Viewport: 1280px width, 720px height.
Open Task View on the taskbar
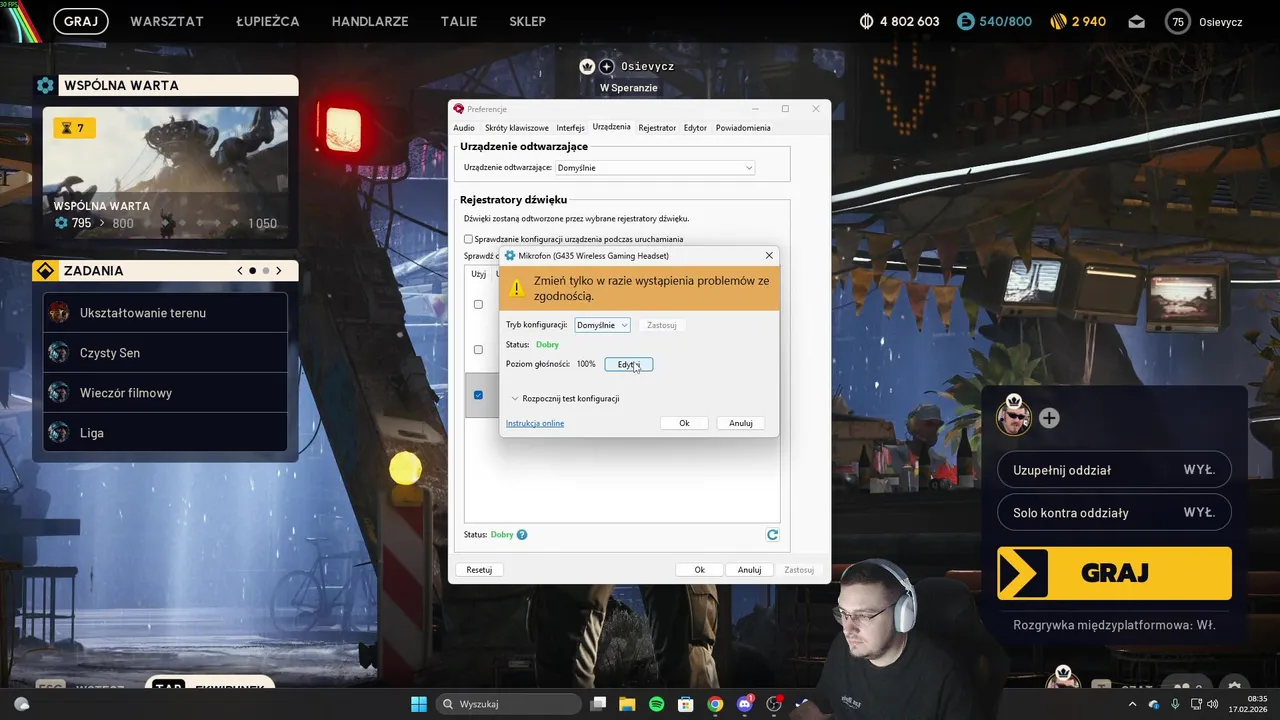click(x=598, y=704)
